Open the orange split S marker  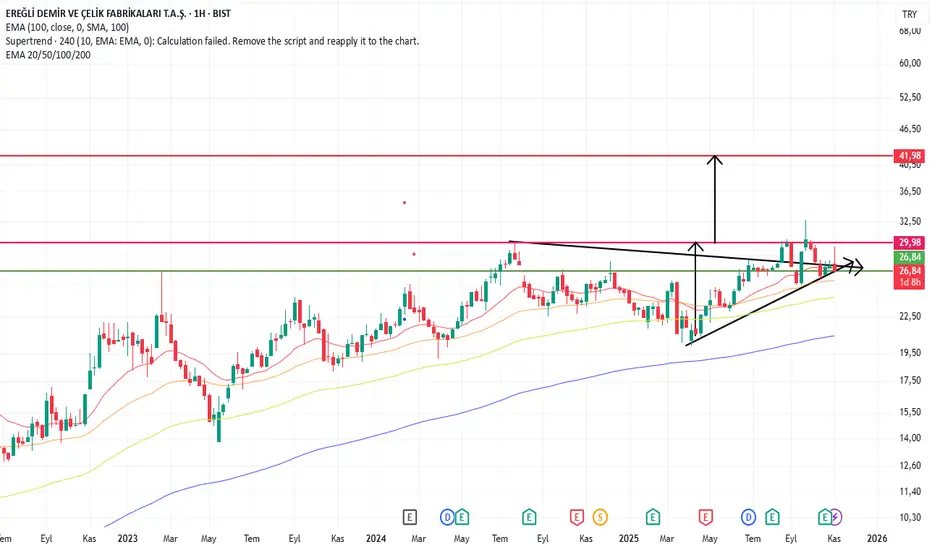click(600, 517)
